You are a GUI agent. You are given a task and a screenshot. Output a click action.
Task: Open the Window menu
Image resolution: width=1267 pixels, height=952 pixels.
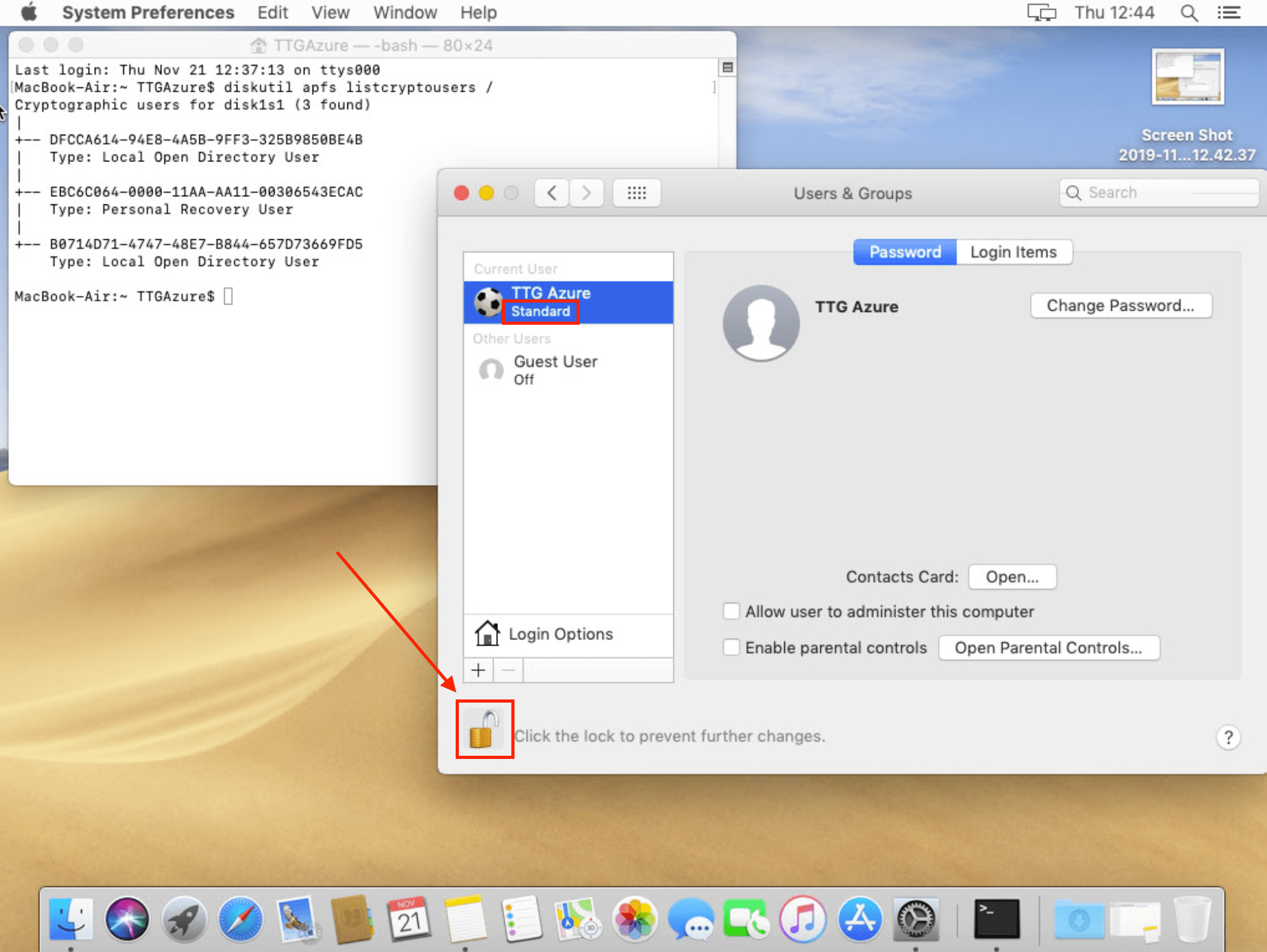click(404, 13)
